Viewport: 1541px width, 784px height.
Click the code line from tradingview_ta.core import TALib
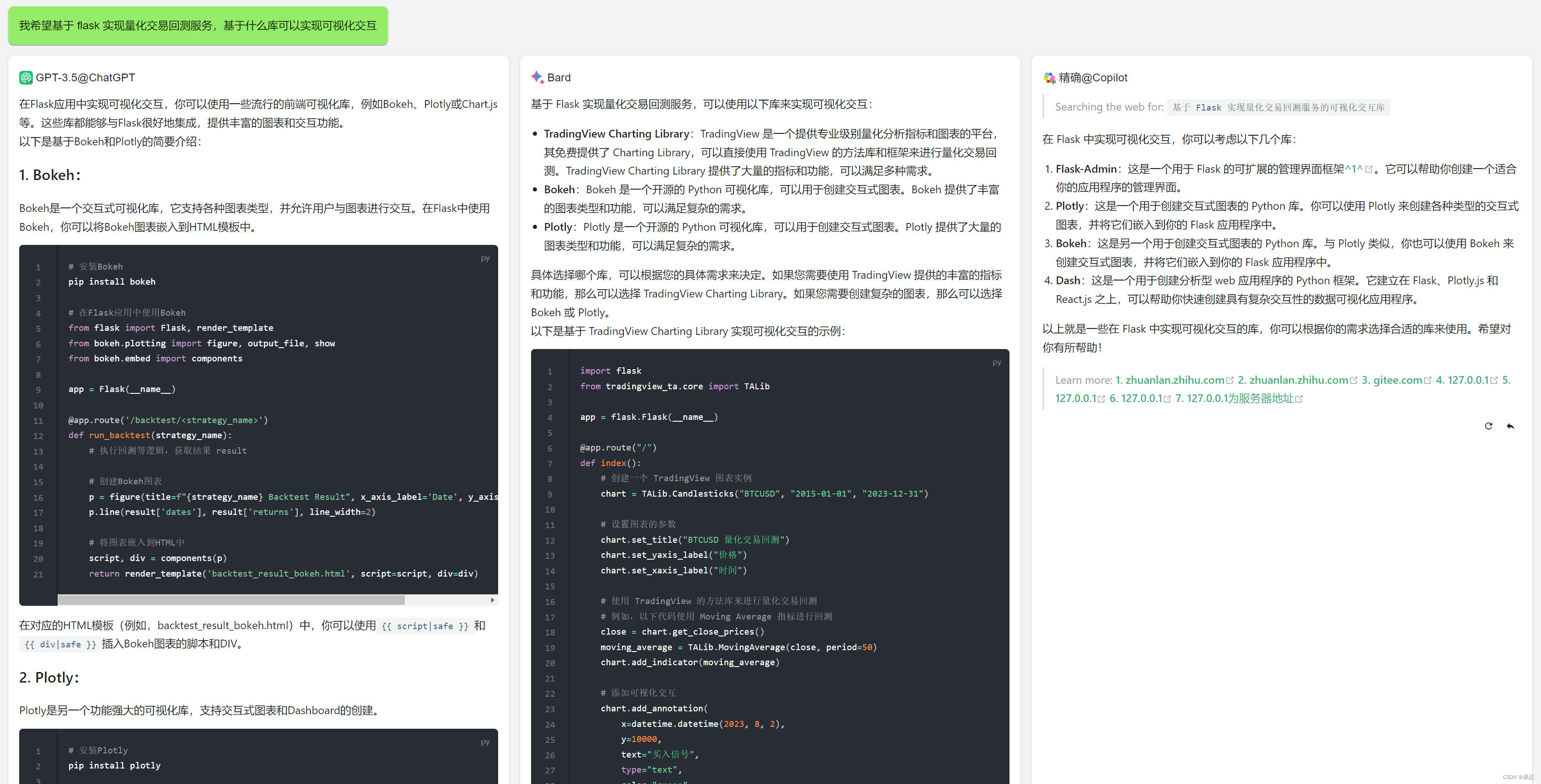pyautogui.click(x=675, y=387)
